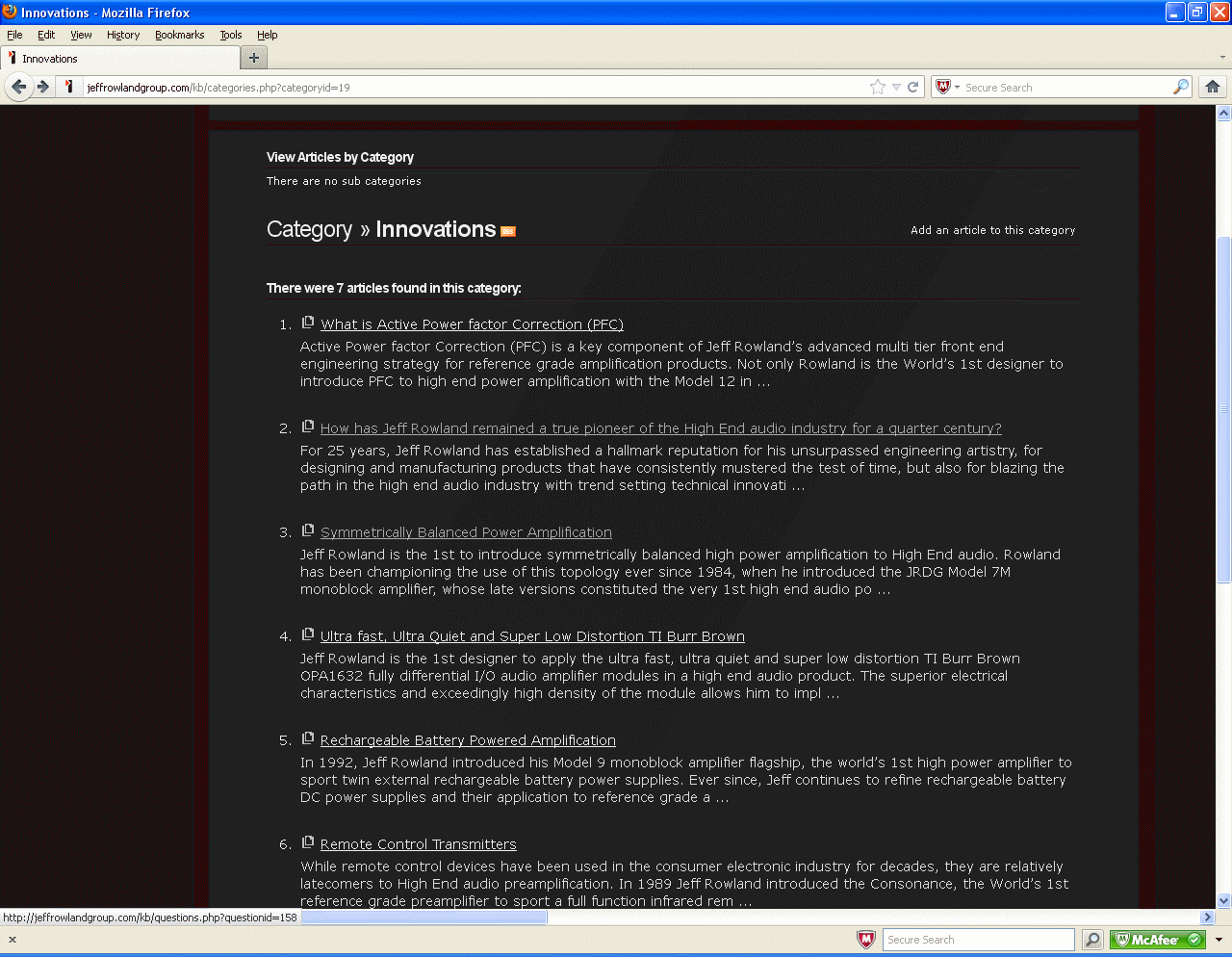Open the File menu
Screen dimensions: 1232x957
point(14,35)
